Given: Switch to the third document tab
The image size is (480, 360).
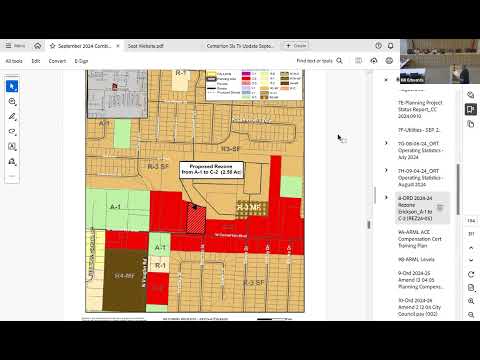Looking at the screenshot, I should [x=240, y=46].
